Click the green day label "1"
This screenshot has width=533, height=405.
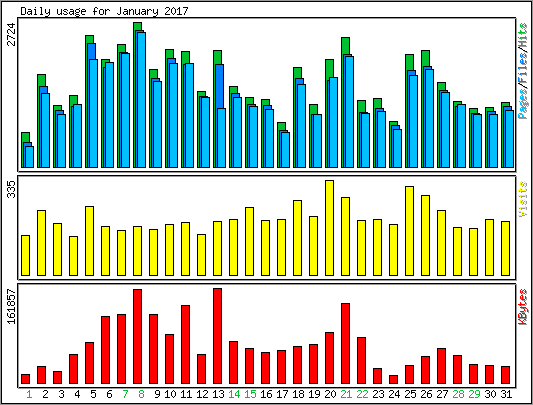tap(29, 394)
